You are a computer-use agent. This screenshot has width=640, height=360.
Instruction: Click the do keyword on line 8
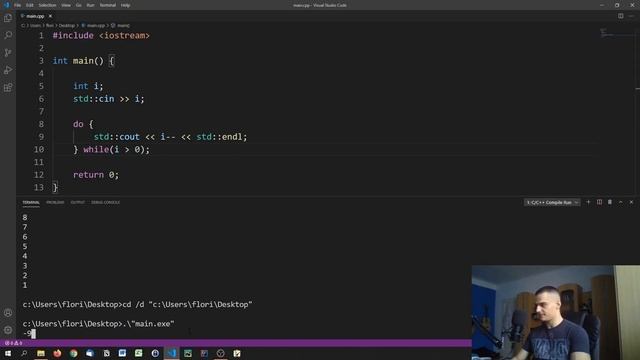(x=78, y=124)
